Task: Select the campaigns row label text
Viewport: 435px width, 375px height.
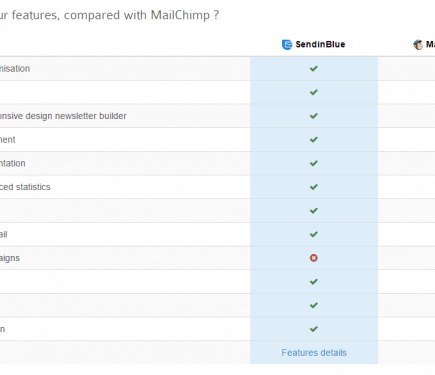Action: click(x=10, y=258)
